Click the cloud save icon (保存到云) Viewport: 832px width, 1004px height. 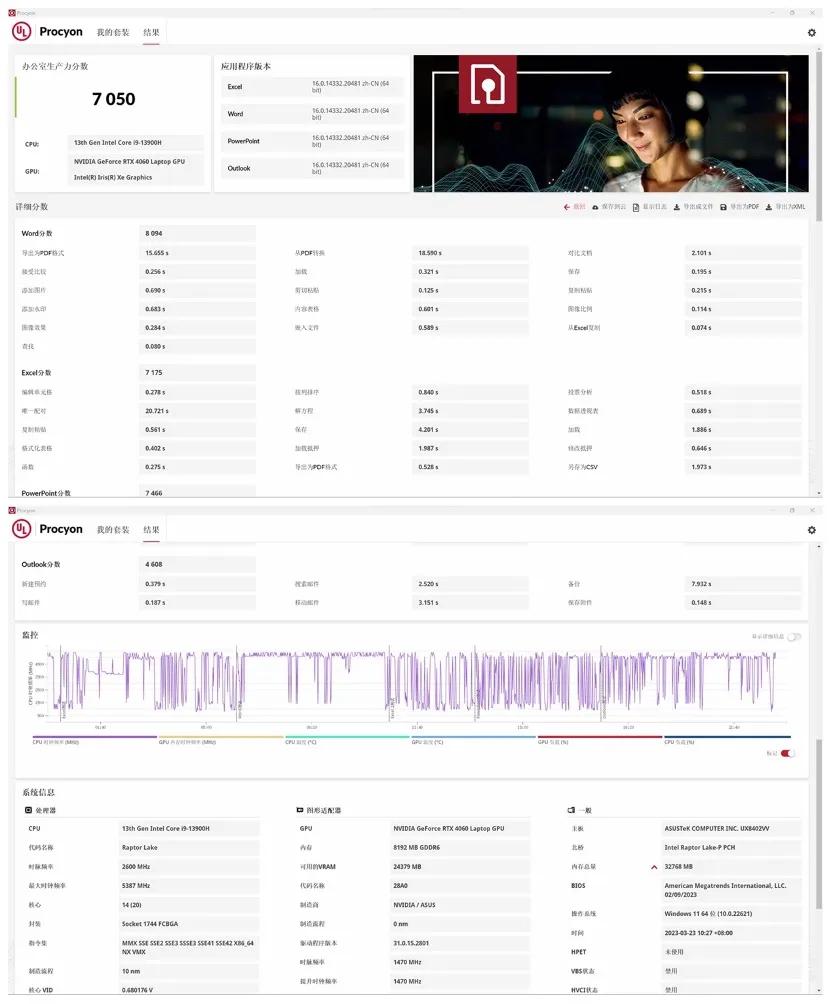[595, 207]
